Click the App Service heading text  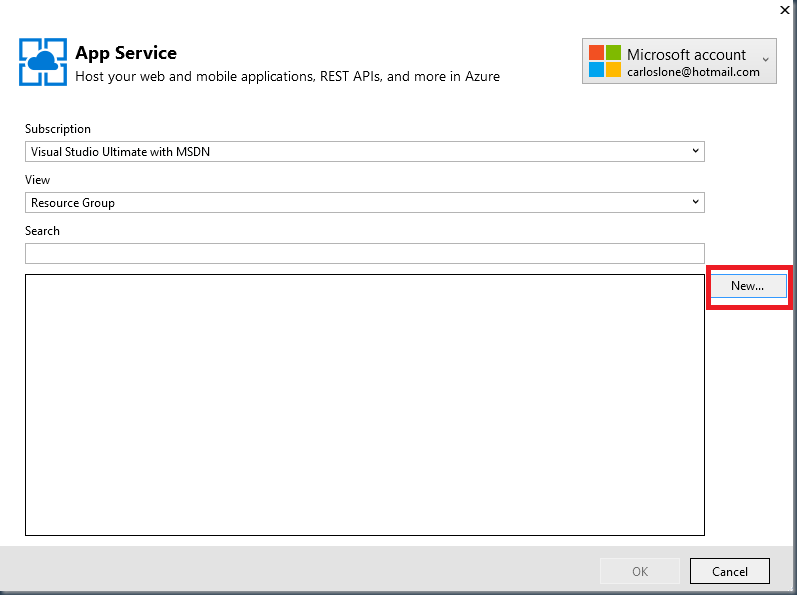tap(126, 53)
